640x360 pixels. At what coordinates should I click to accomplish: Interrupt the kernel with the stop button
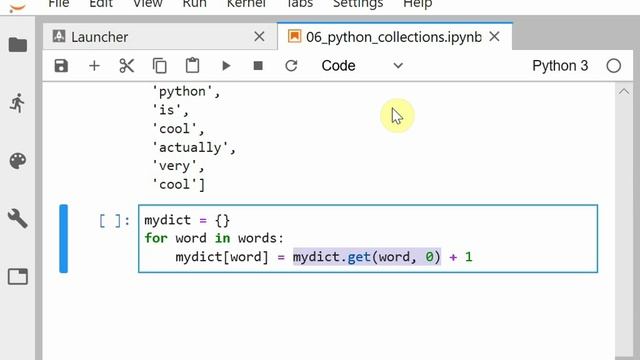(258, 66)
